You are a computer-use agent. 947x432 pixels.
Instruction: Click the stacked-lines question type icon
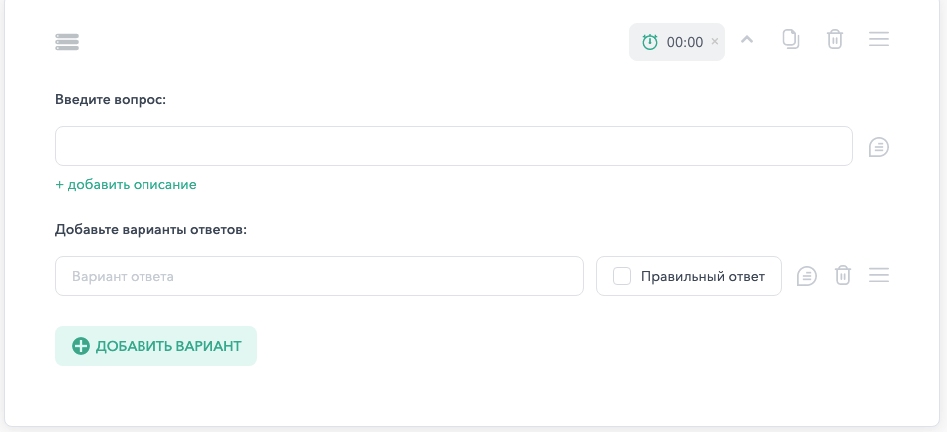point(67,42)
